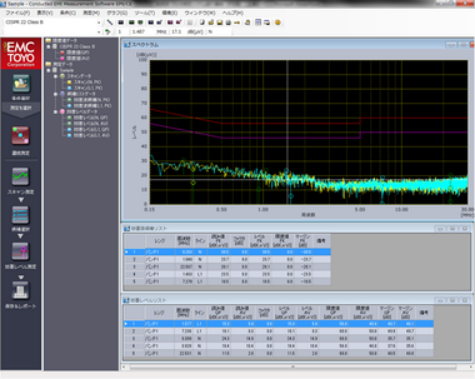
Task: Open the condition selection folder icon in sidebar
Action: pyautogui.click(x=21, y=83)
